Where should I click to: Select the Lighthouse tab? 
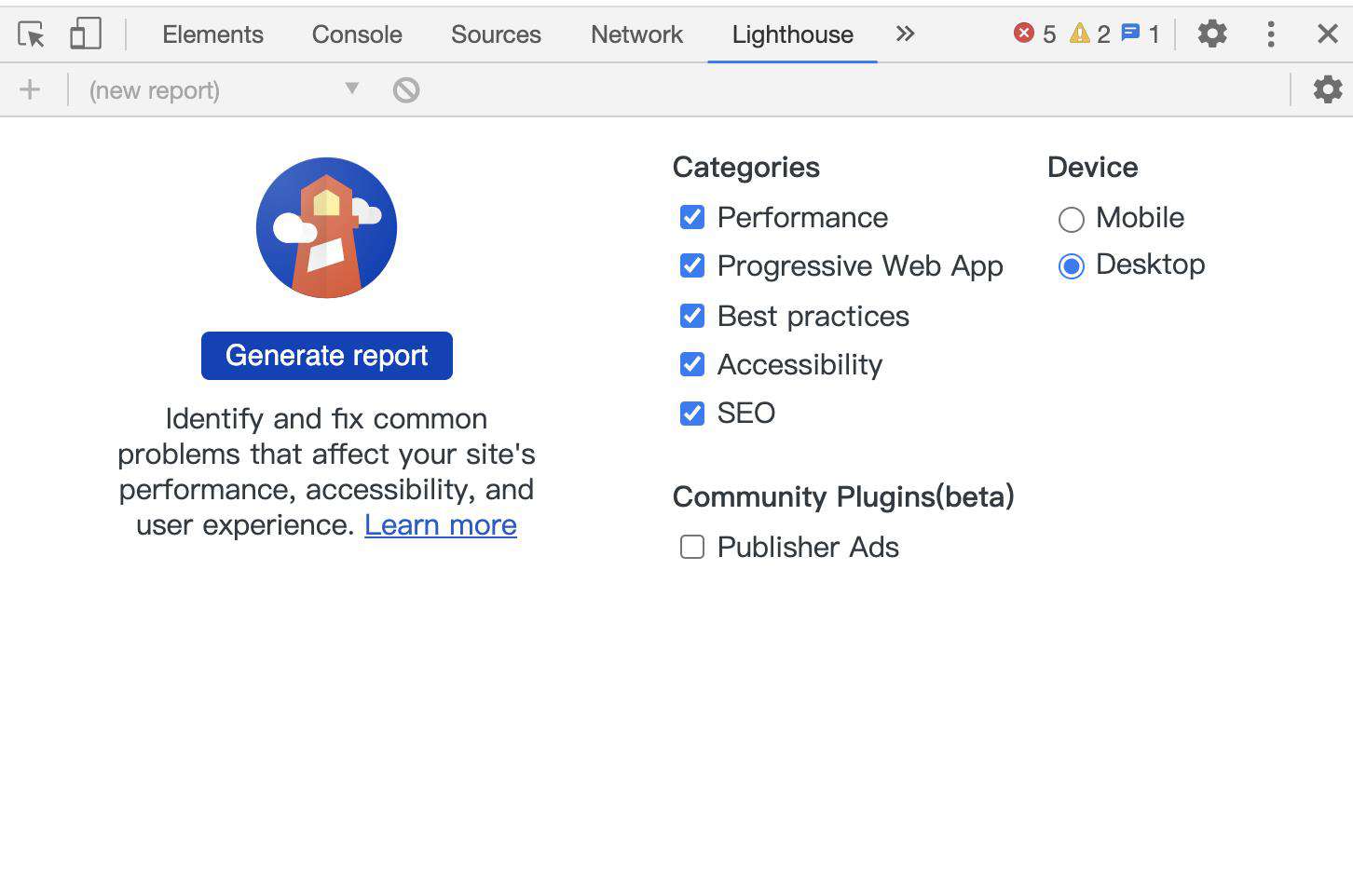[792, 34]
